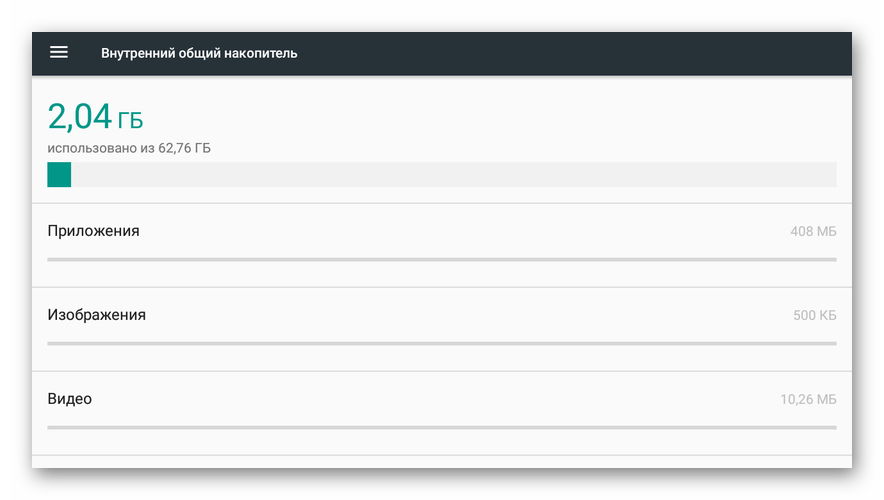Click the usage bar under Приложения
884x500 pixels.
441,259
